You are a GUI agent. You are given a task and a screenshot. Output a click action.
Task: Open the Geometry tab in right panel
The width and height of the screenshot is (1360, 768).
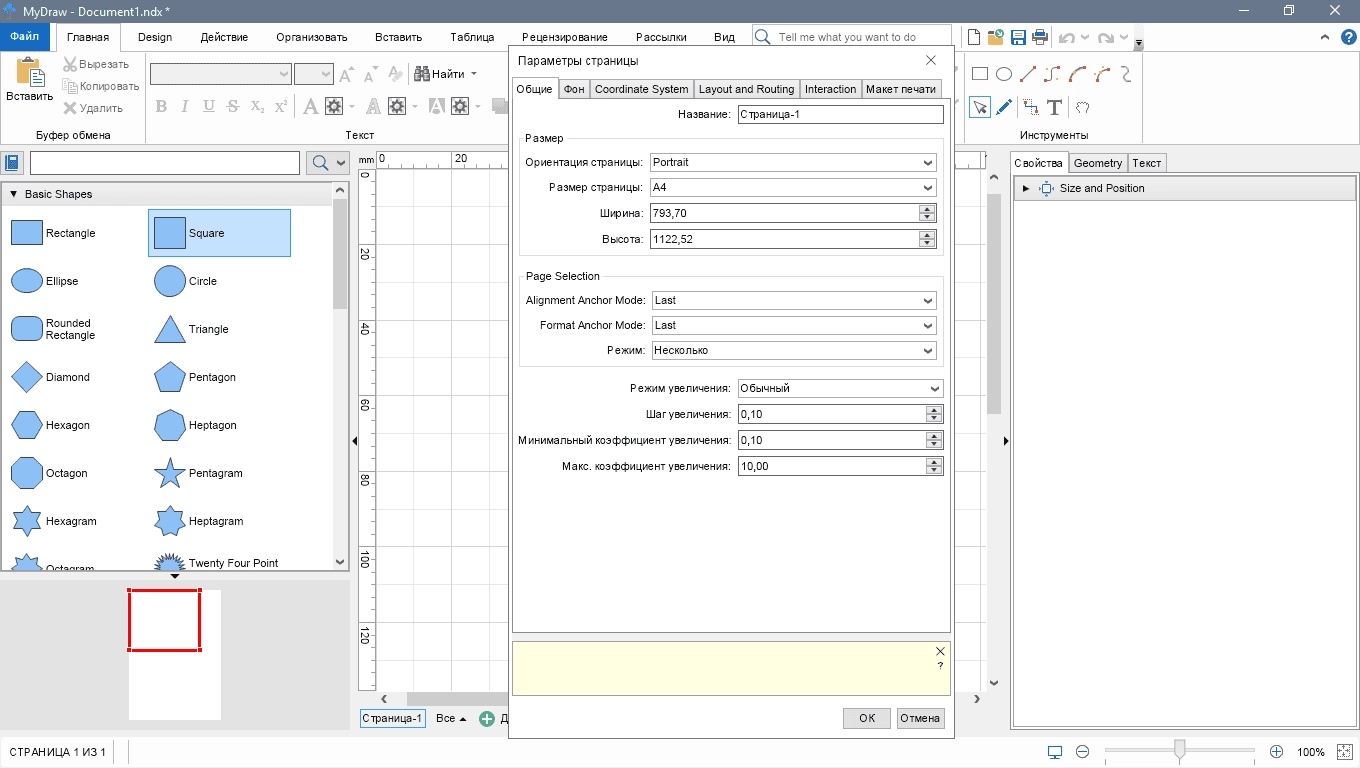click(1098, 163)
